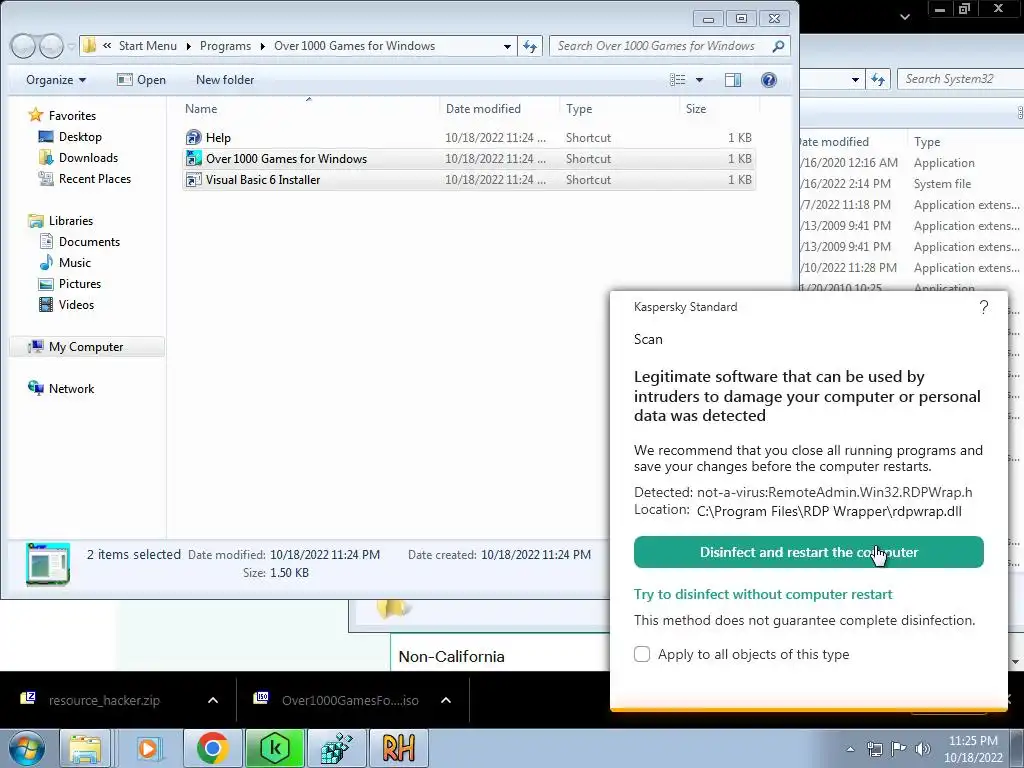Click the Action Center flag tray icon
The image size is (1024, 768).
click(x=899, y=749)
